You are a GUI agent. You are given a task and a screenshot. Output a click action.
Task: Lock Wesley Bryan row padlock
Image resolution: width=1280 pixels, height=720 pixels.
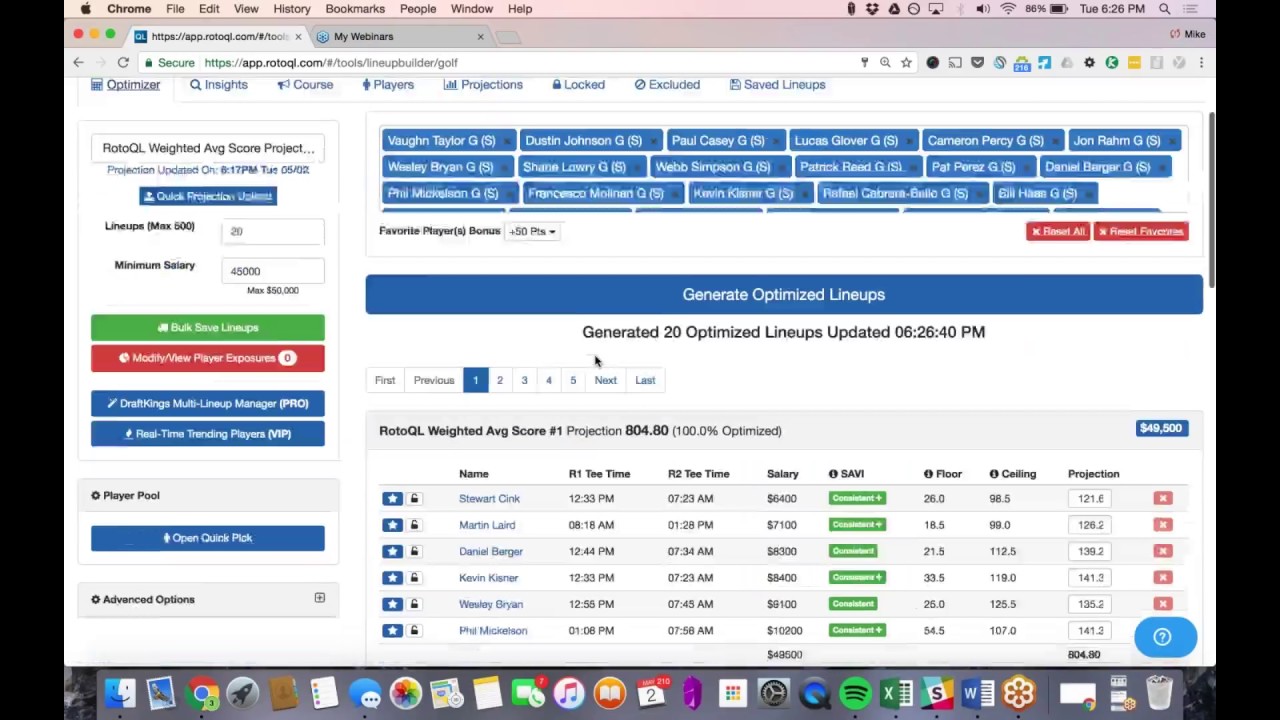414,604
